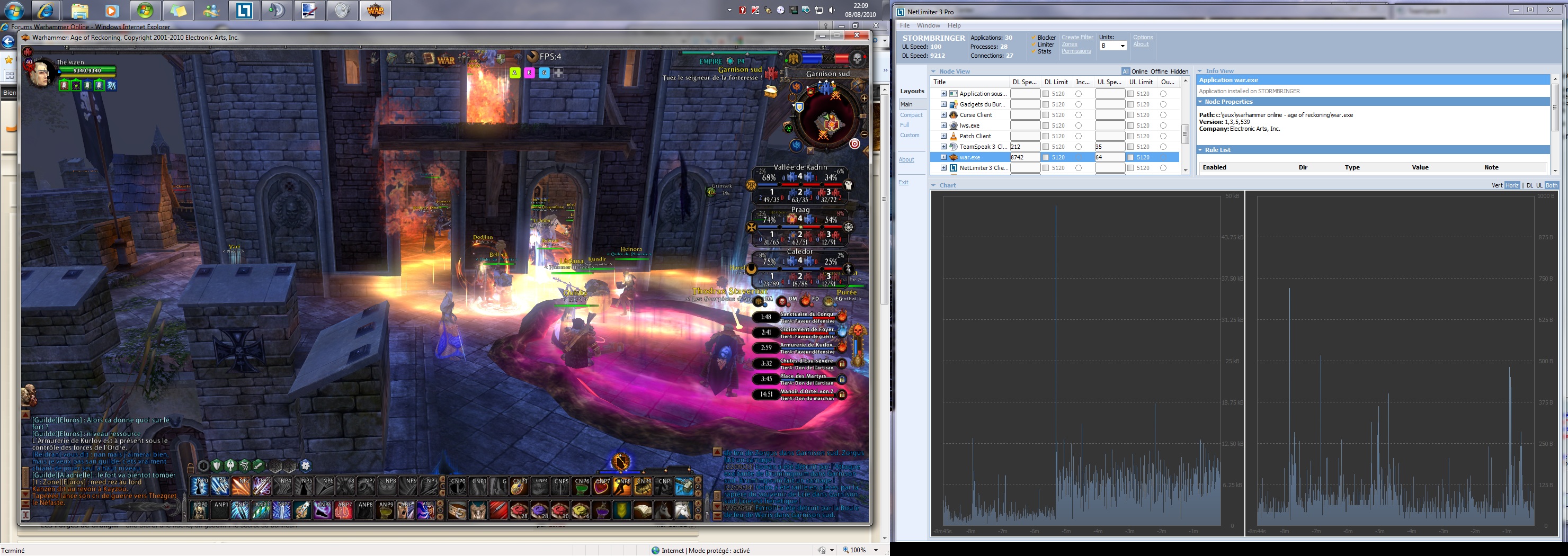Viewport: 1568px width, 556px height.
Task: Switch node filter to Online
Action: click(1139, 71)
